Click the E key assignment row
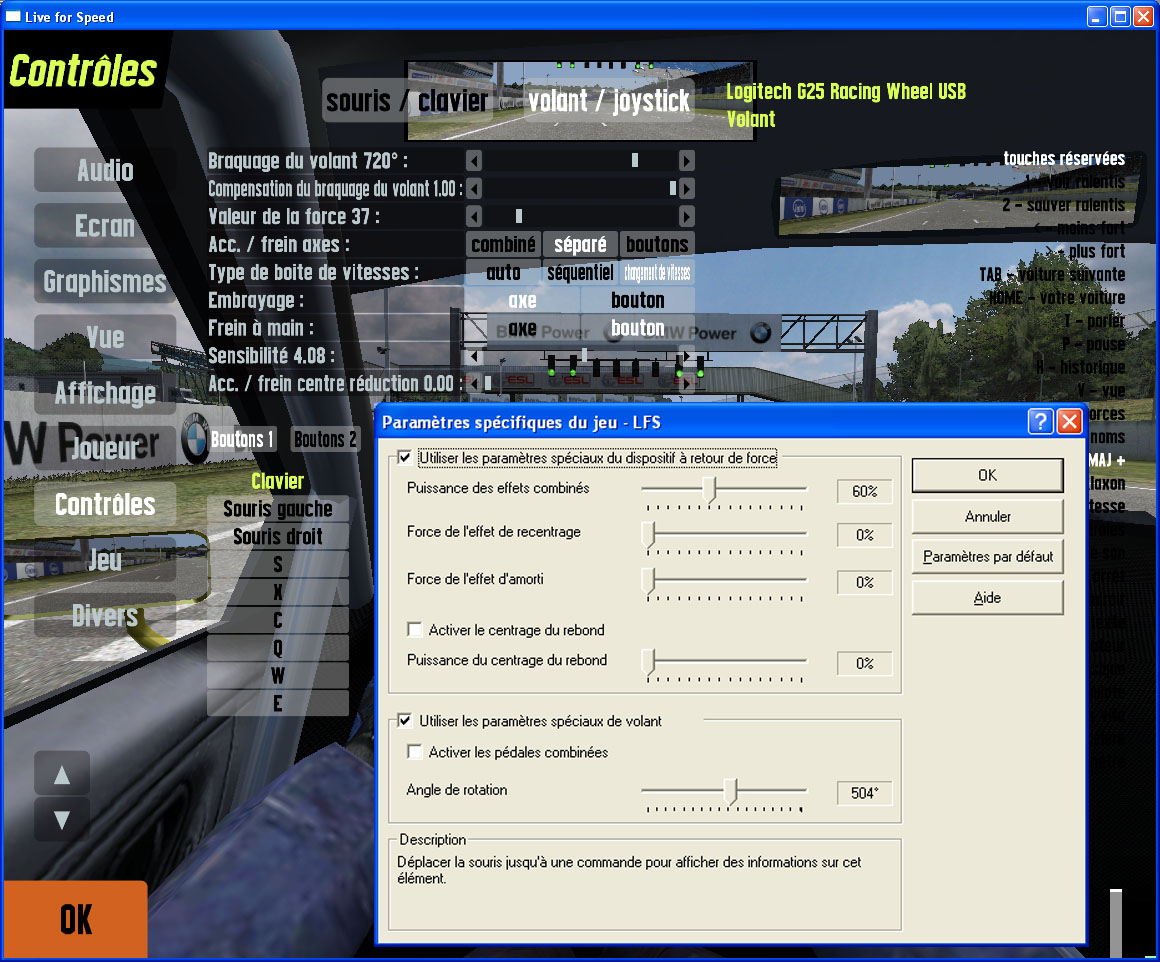The width and height of the screenshot is (1160, 962). pos(277,704)
